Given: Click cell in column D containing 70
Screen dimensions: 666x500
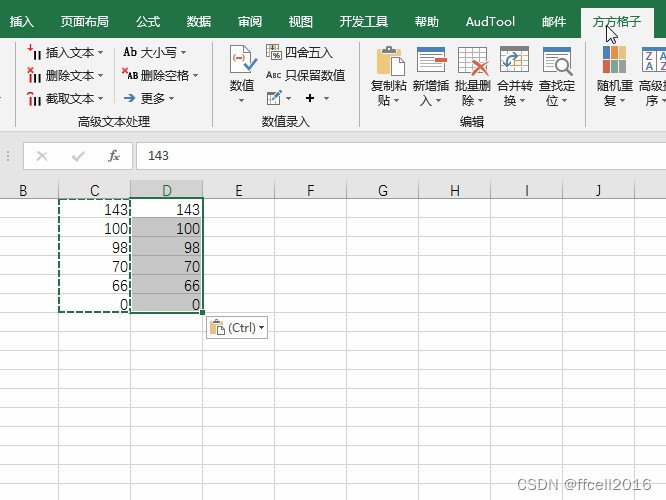Looking at the screenshot, I should (166, 266).
